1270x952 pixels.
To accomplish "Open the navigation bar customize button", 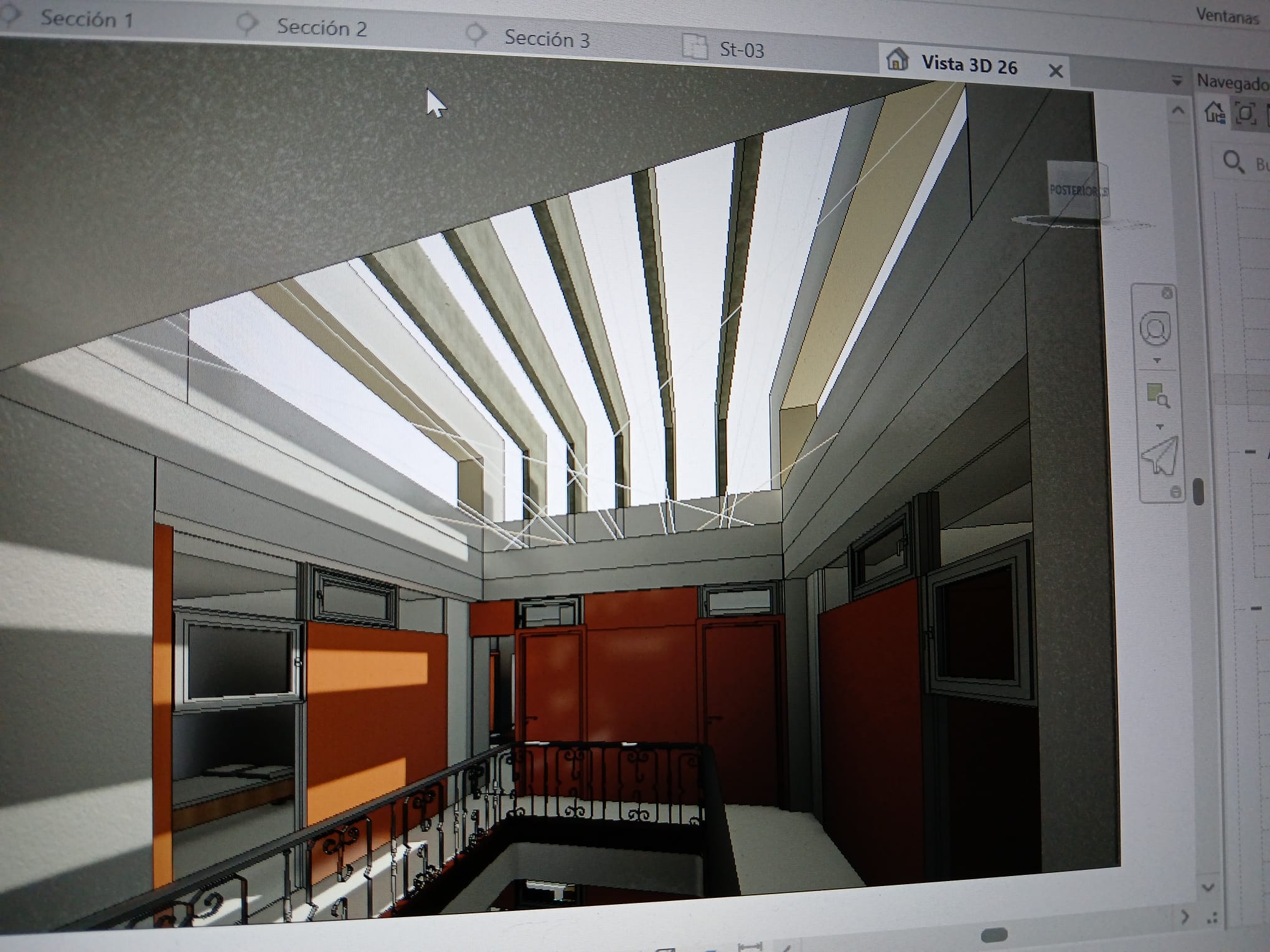I will (1175, 492).
